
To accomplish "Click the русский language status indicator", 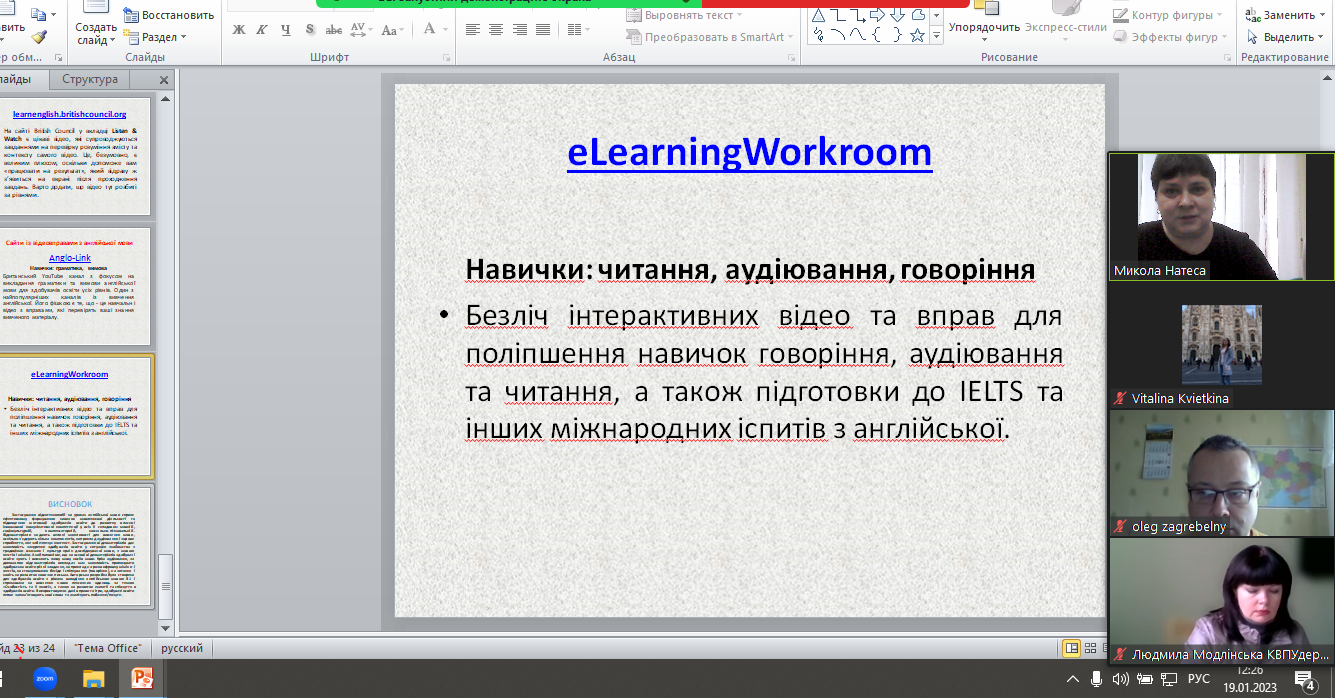I will 182,648.
